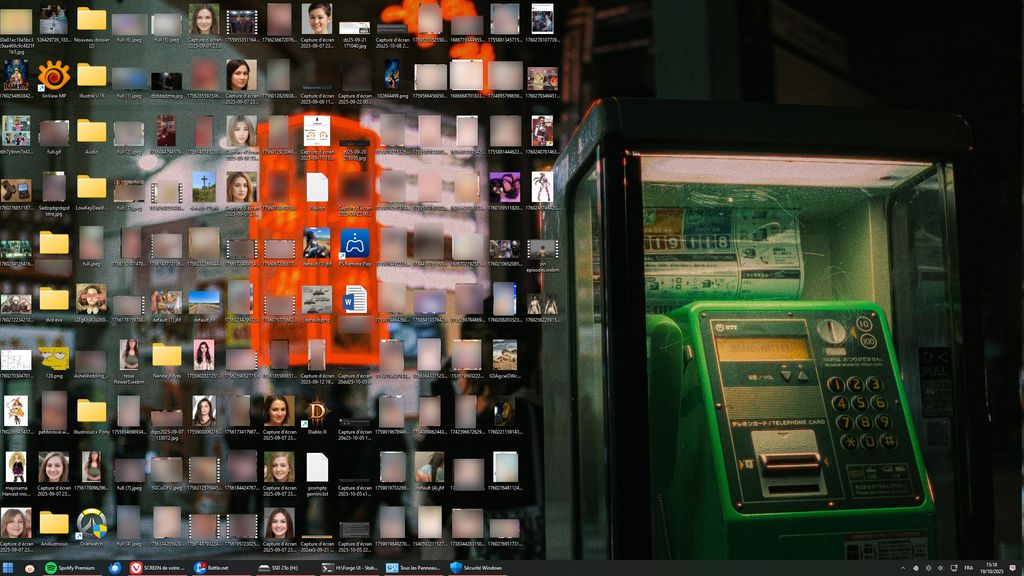Viewport: 1024px width, 576px height.
Task: Select the 'Sadzqdqzdqzd titre.jpg' file
Action: point(54,195)
